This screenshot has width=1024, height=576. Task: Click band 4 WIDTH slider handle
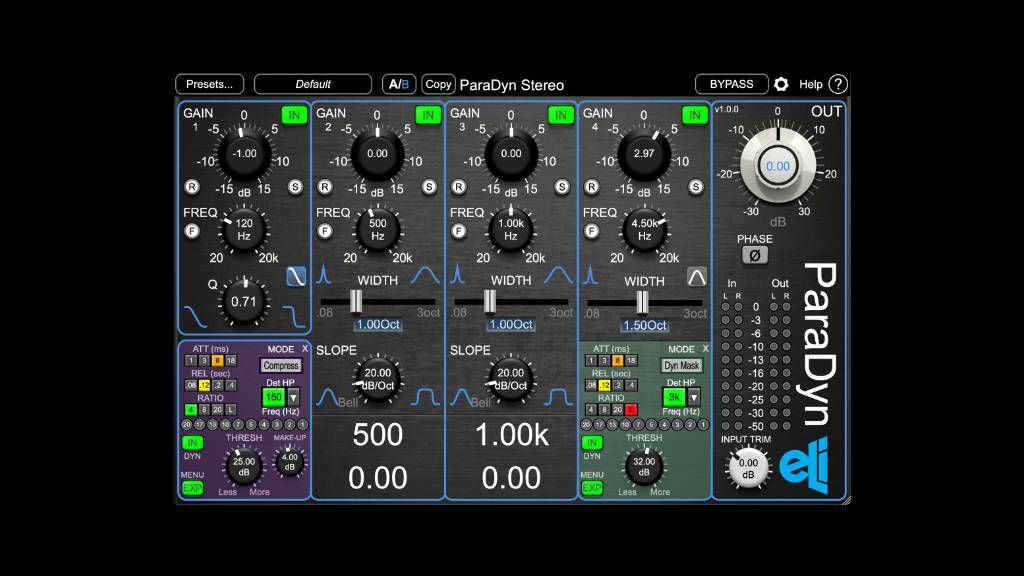pos(643,302)
